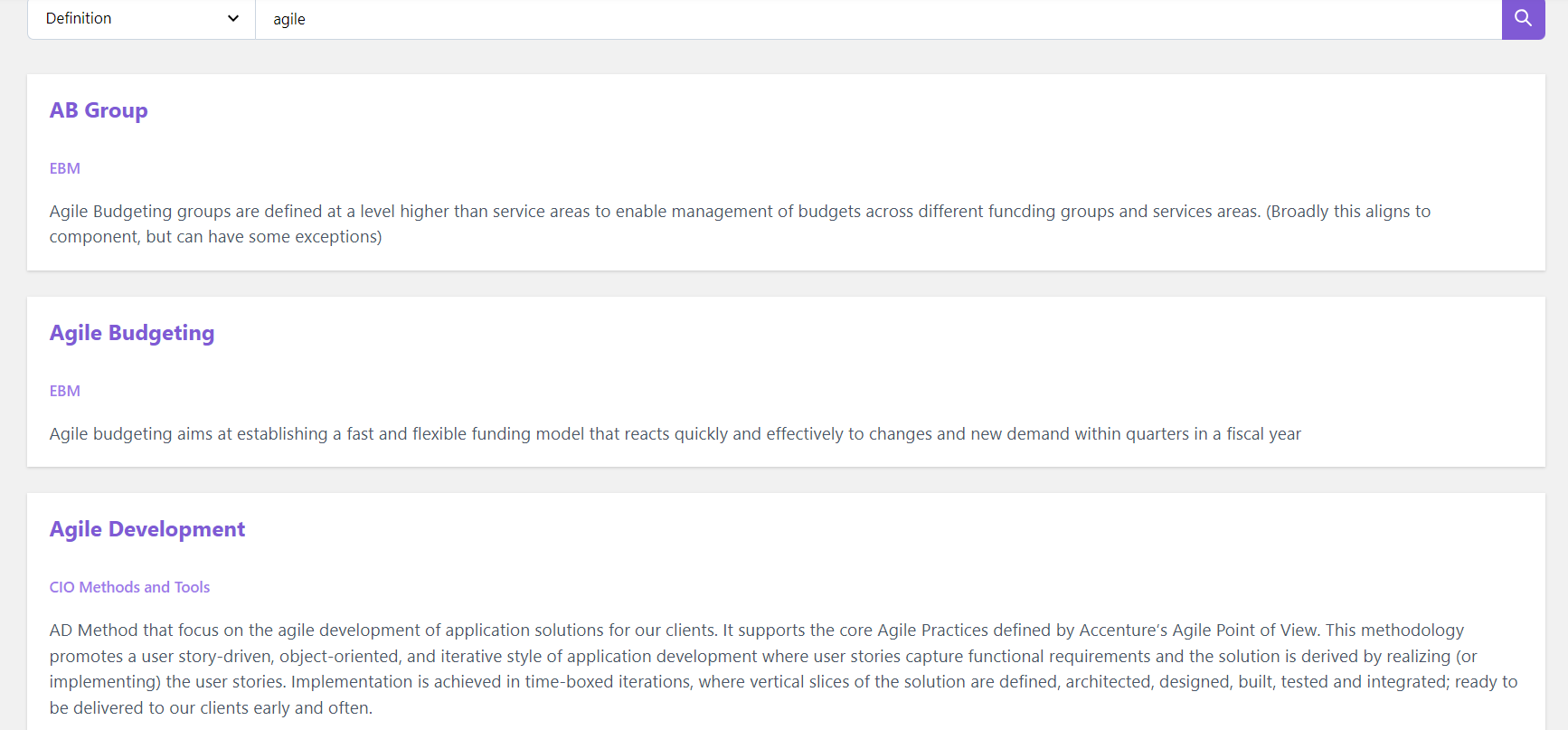
Task: Click the Agile Budgeting definition sentence
Action: [x=675, y=434]
